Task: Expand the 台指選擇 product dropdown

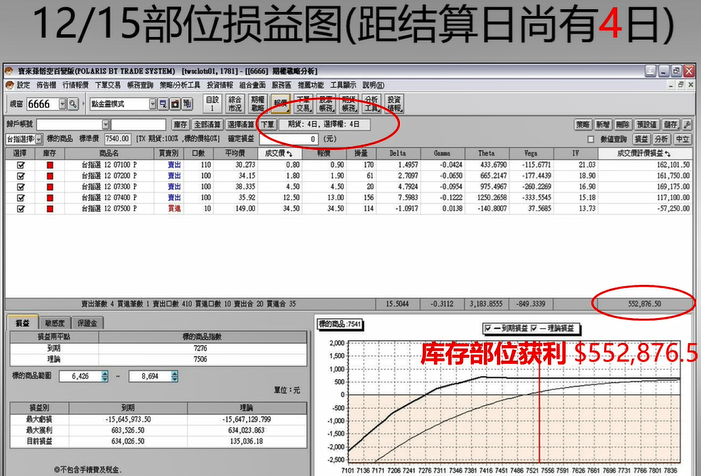Action: point(39,139)
